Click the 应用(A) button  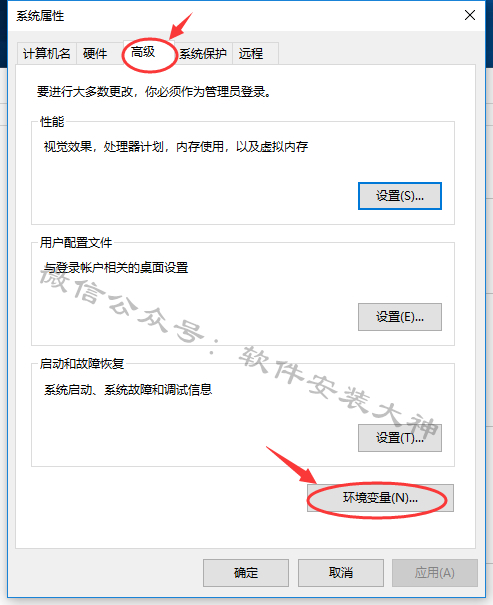(x=435, y=573)
